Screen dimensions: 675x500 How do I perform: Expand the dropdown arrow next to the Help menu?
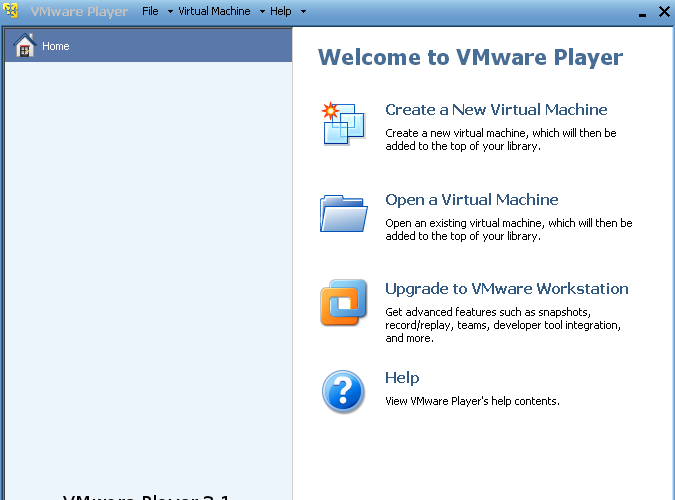303,12
